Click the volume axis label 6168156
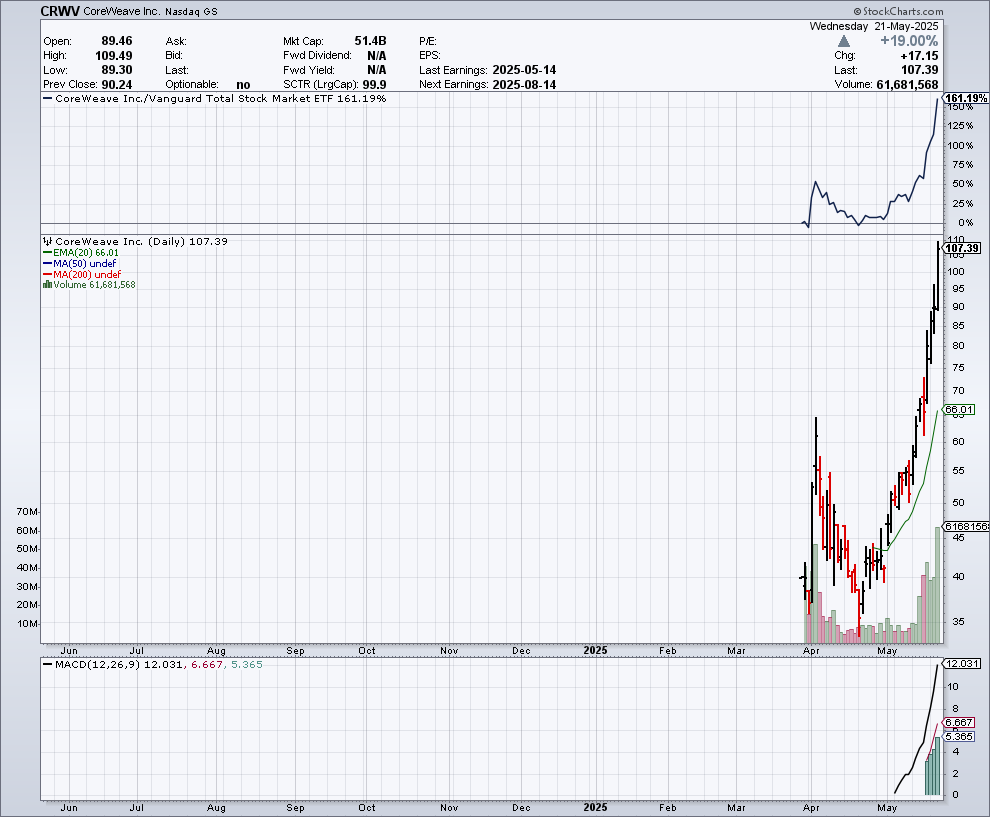This screenshot has height=817, width=990. pyautogui.click(x=966, y=527)
